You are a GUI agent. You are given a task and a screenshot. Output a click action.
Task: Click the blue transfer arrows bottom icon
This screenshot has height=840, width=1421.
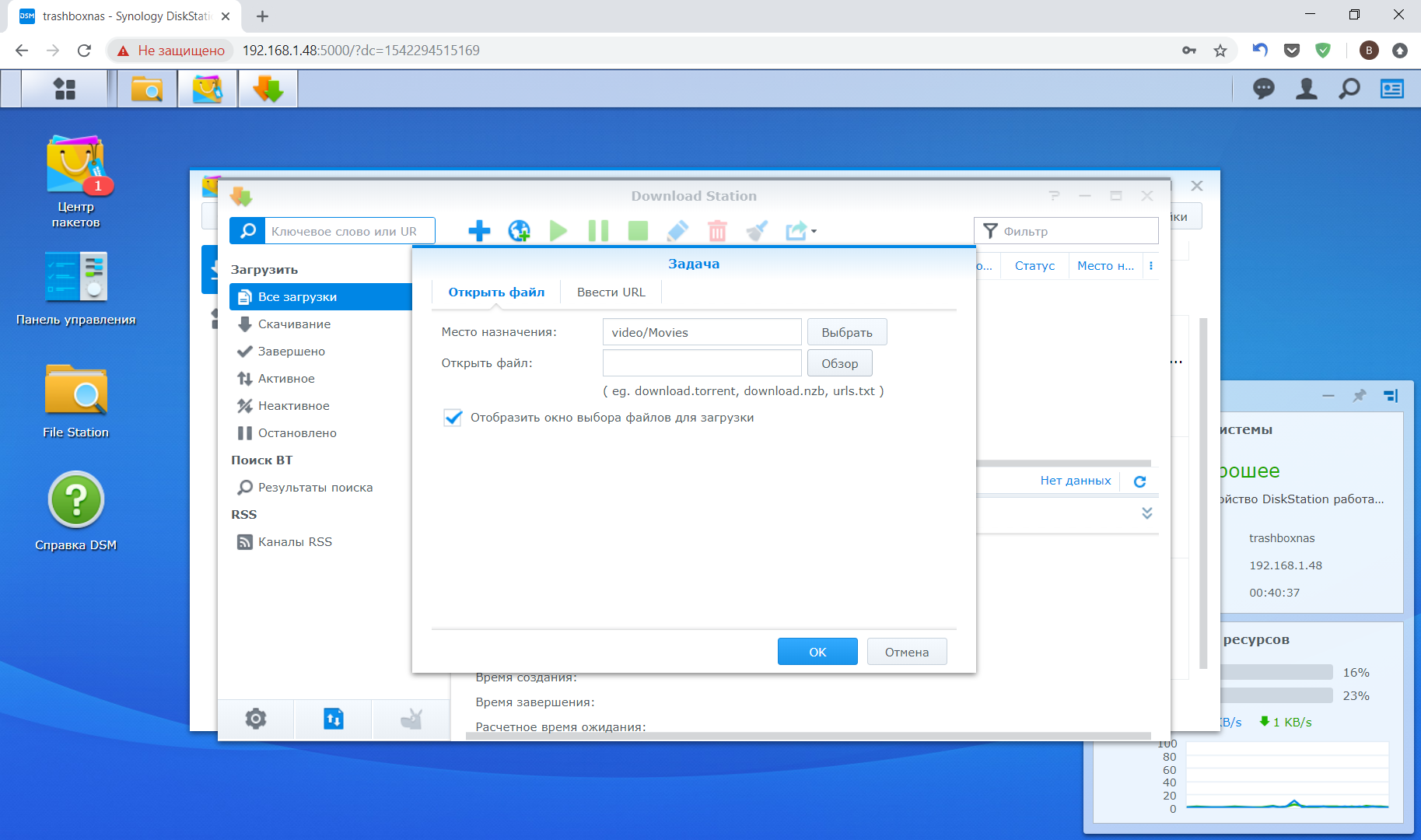point(334,719)
